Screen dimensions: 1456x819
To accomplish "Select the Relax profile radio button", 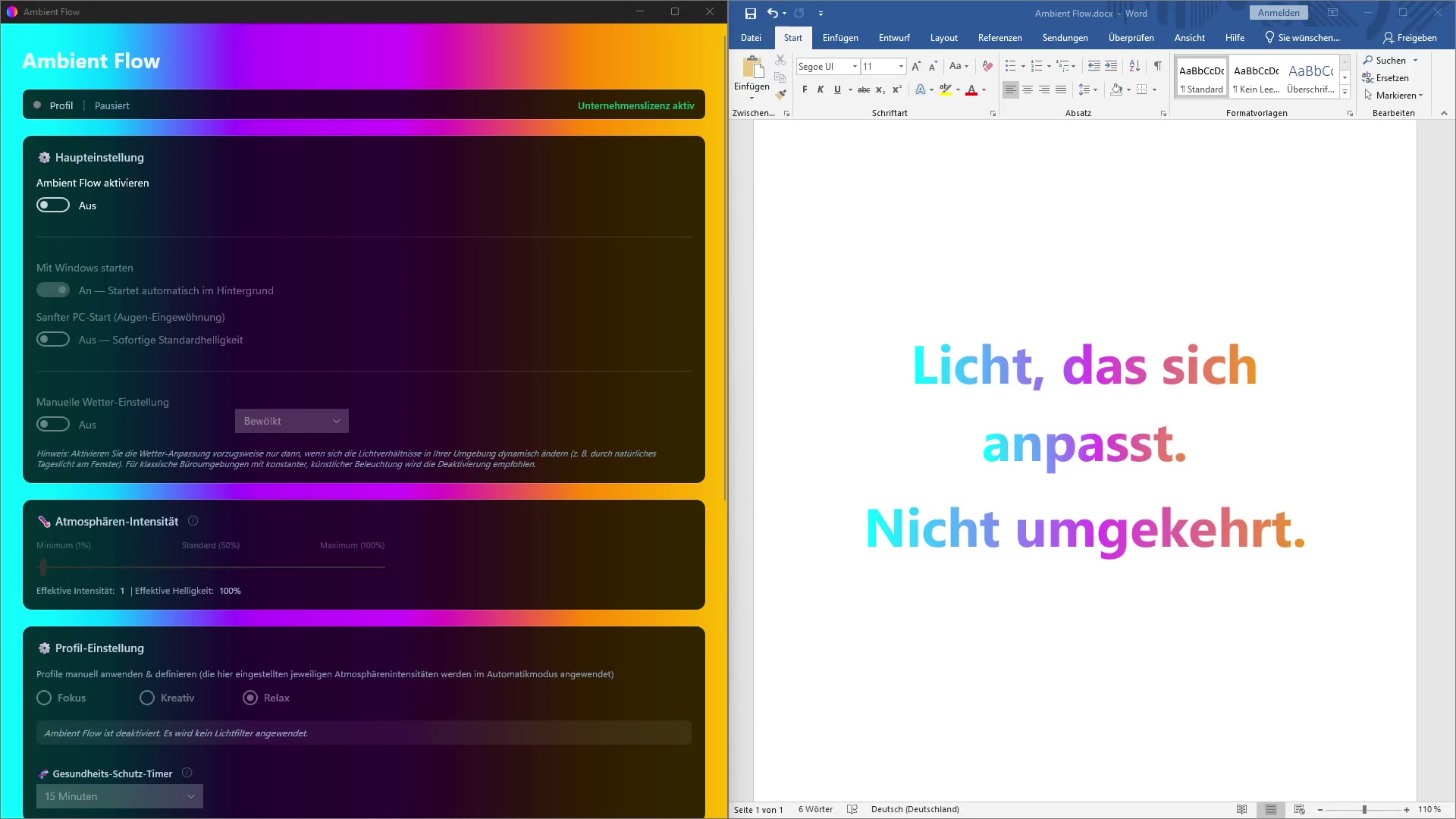I will tap(250, 698).
